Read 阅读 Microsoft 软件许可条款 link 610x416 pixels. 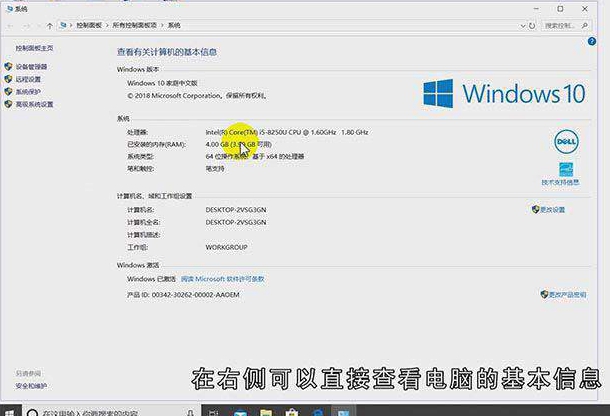click(223, 279)
